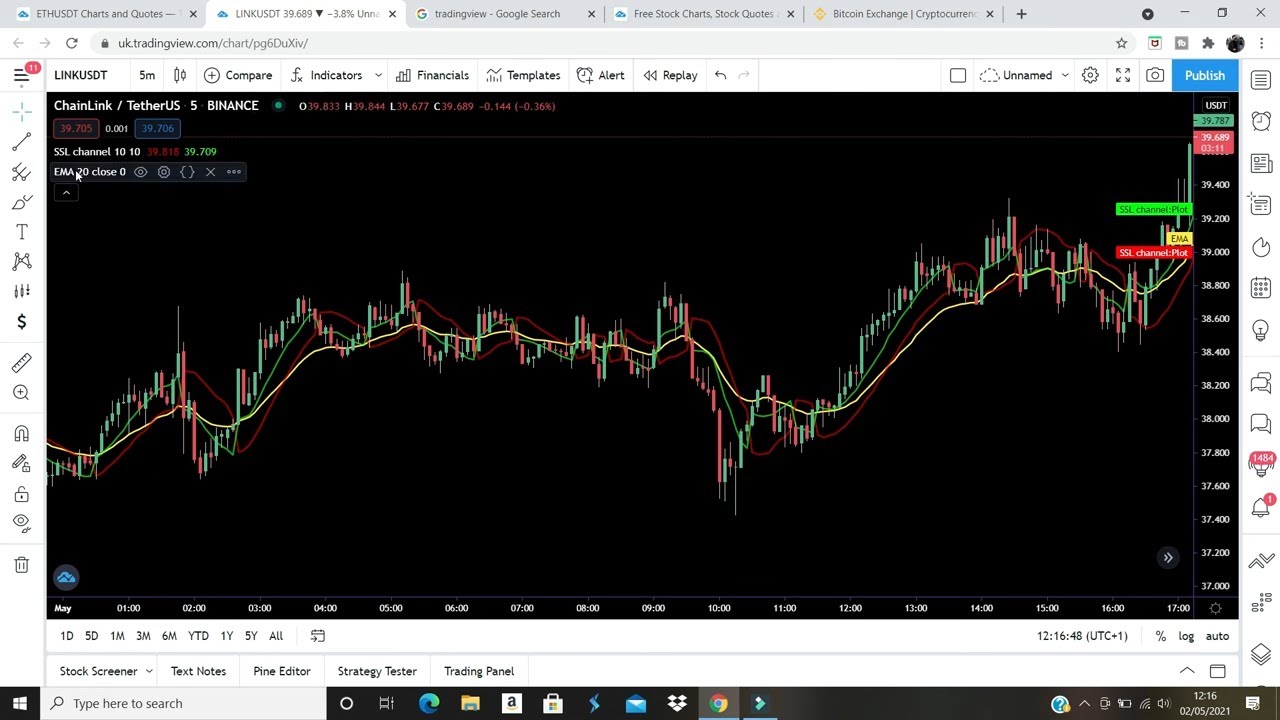Take a chart snapshot with camera
The height and width of the screenshot is (720, 1280).
[x=1155, y=75]
